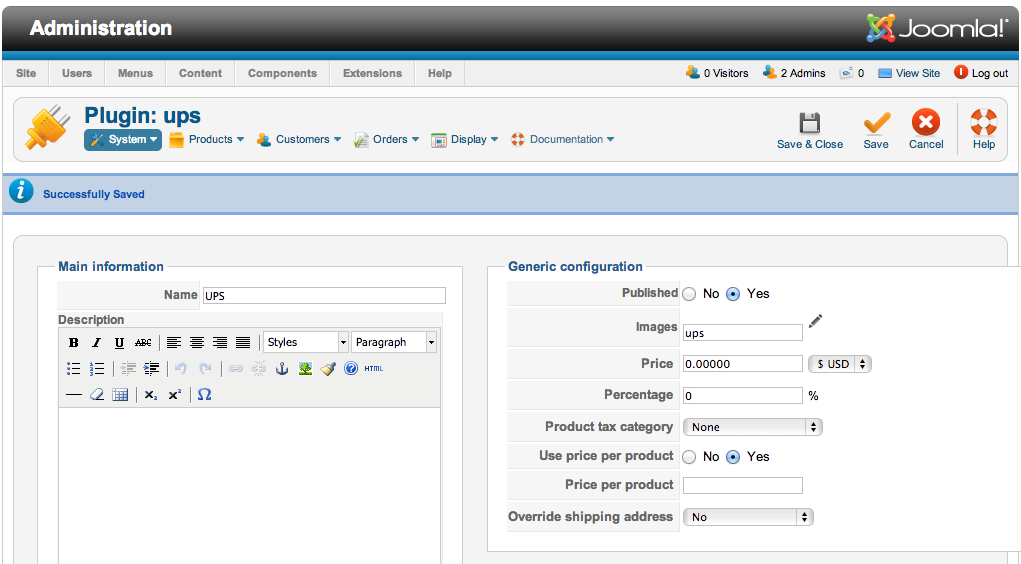Apply superscript formatting
Screen dimensions: 1021x564
pos(175,395)
